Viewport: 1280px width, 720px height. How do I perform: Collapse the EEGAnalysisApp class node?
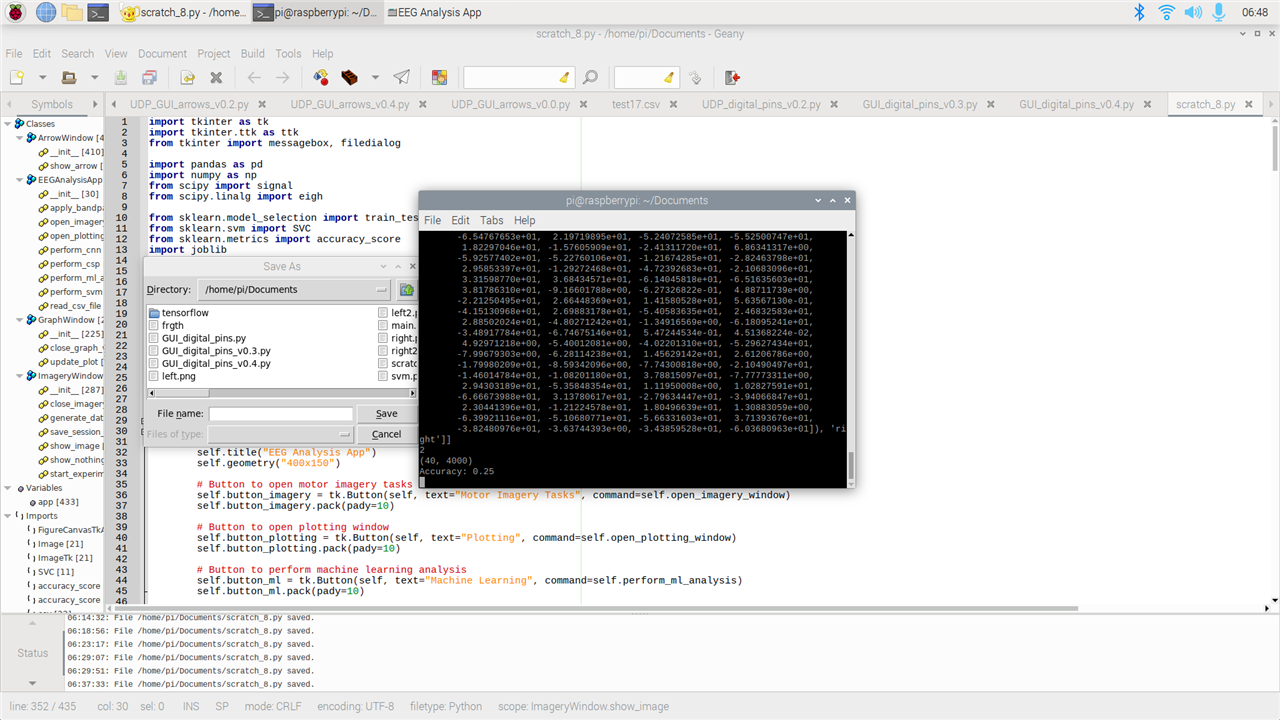(19, 180)
